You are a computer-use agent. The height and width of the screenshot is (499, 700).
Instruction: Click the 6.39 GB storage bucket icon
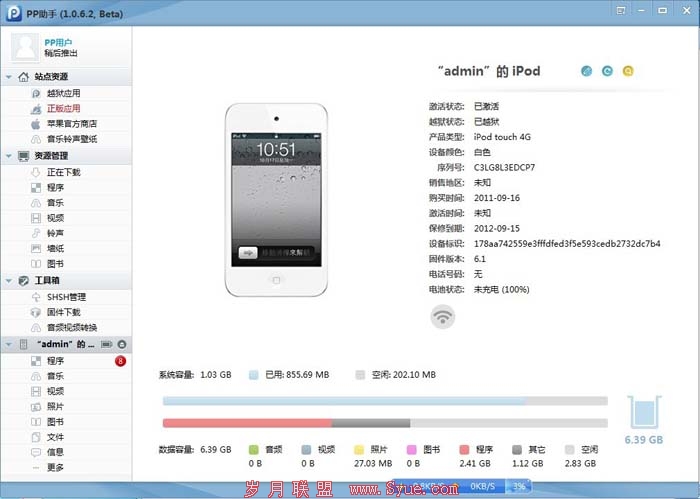(x=644, y=412)
